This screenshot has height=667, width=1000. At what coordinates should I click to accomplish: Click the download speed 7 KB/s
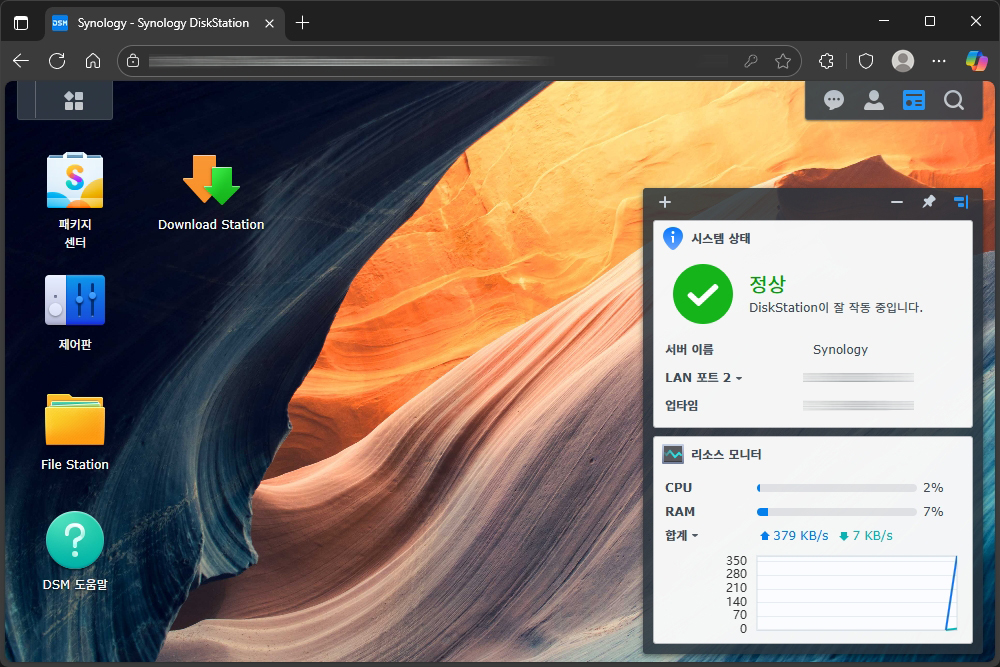point(865,536)
